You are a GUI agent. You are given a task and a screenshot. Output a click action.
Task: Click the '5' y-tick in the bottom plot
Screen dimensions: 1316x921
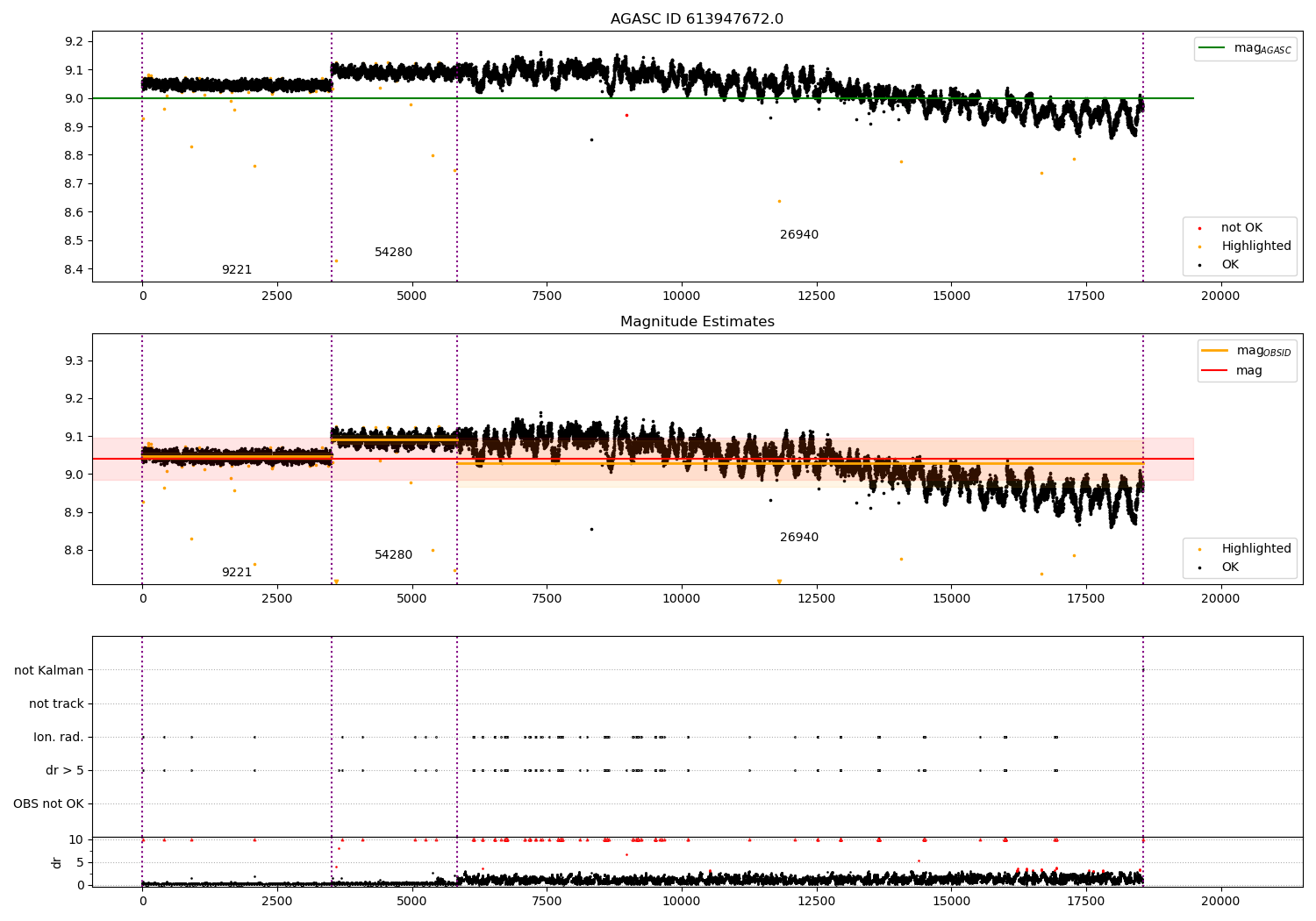click(x=80, y=862)
